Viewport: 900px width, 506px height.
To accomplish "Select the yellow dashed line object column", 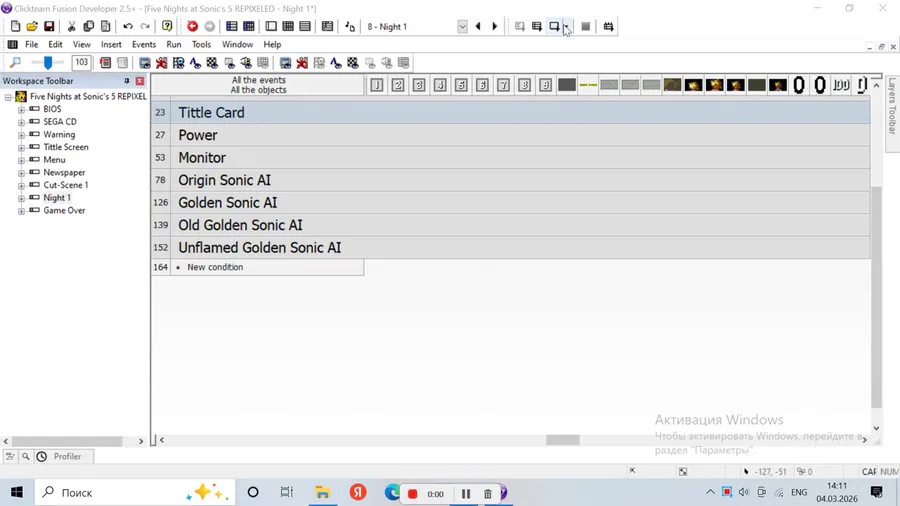I will 588,85.
